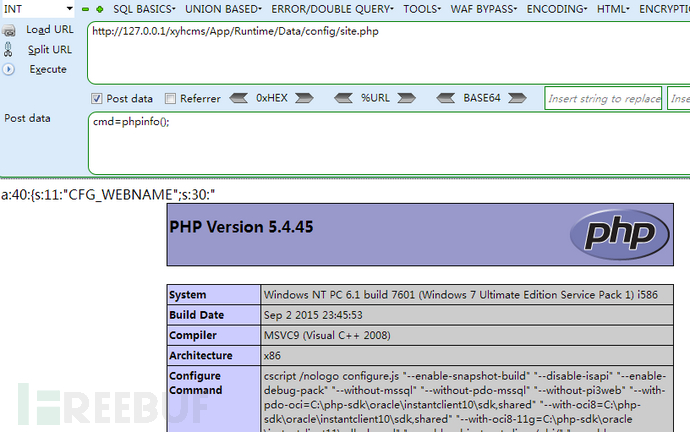Click the left arrow beside 0xHEX
690x432 pixels.
239,98
